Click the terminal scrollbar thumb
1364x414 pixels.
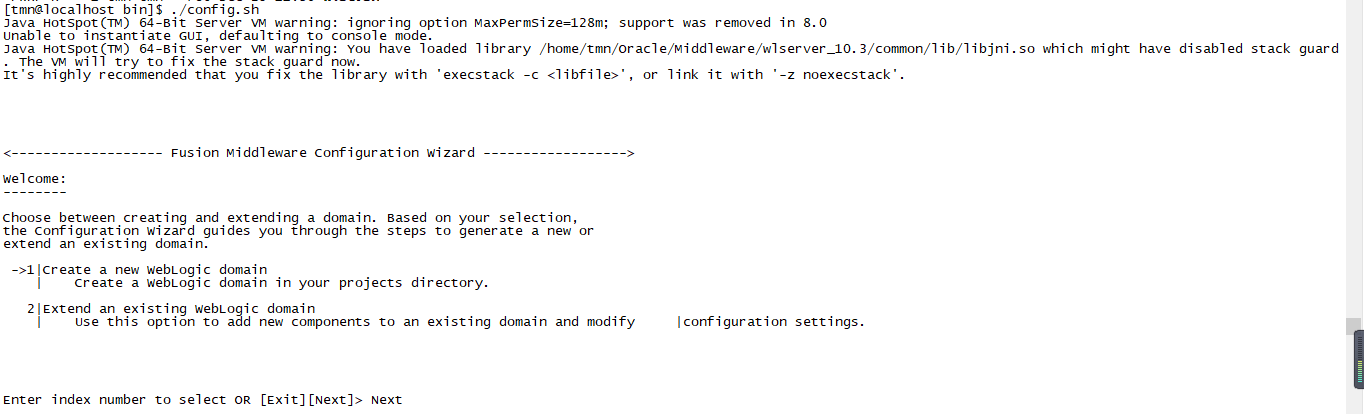[x=1352, y=326]
